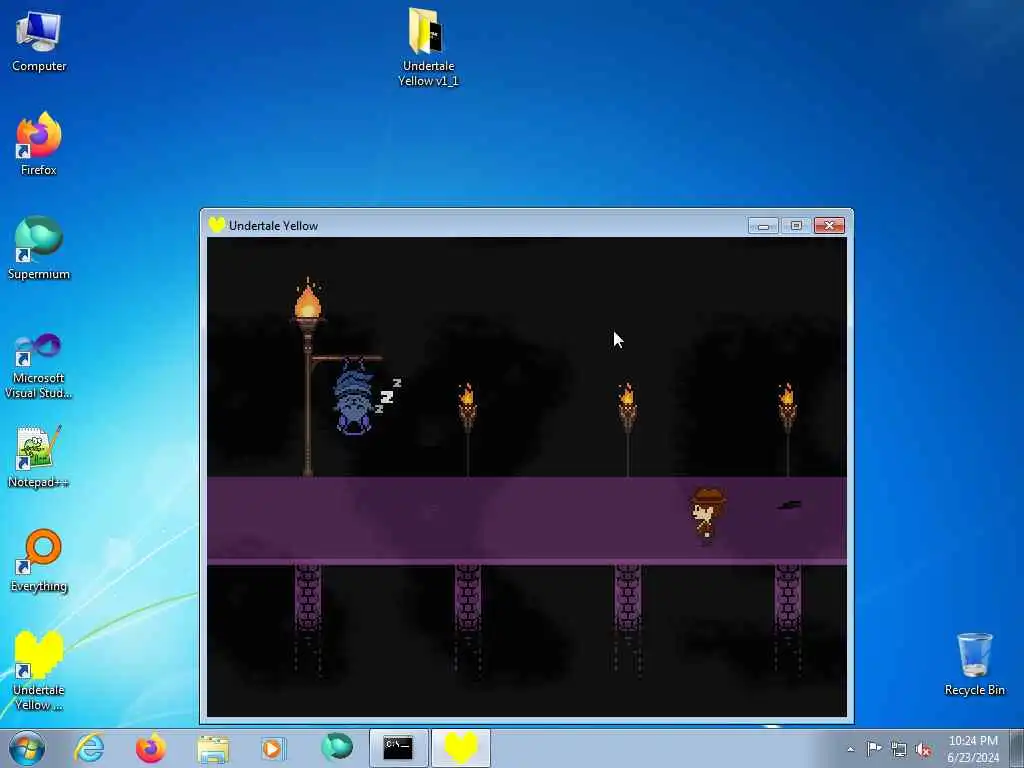Click the muted volume tray icon
Screen dimensions: 1024x768
click(923, 750)
